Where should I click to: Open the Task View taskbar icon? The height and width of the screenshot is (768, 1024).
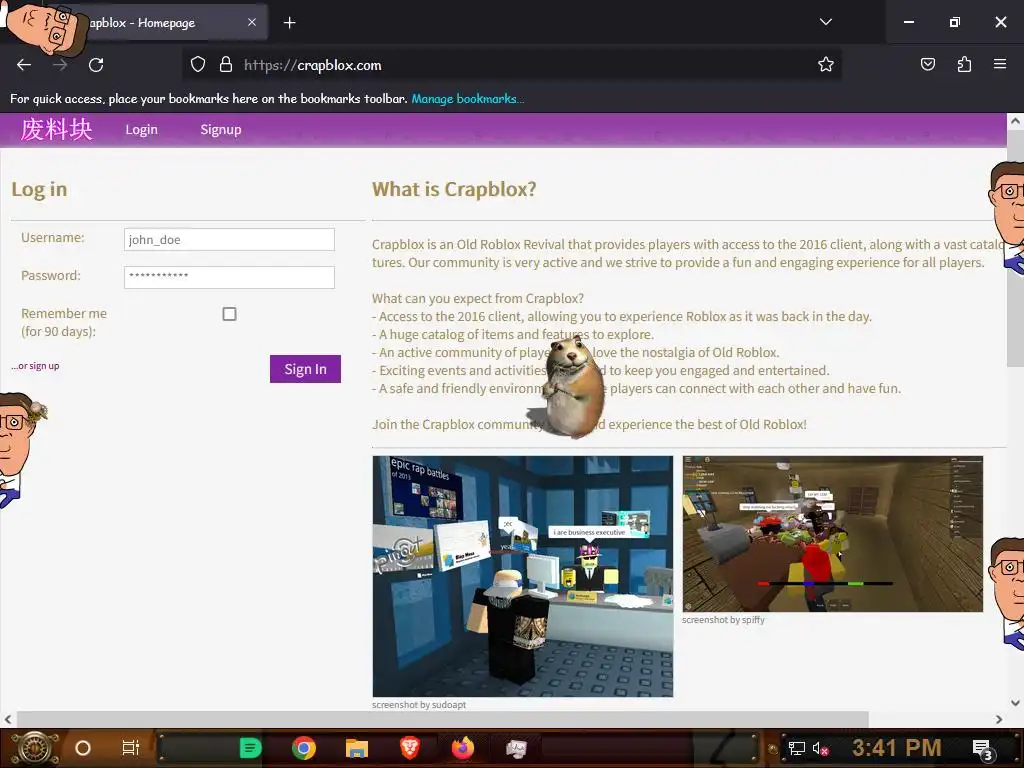coord(131,748)
